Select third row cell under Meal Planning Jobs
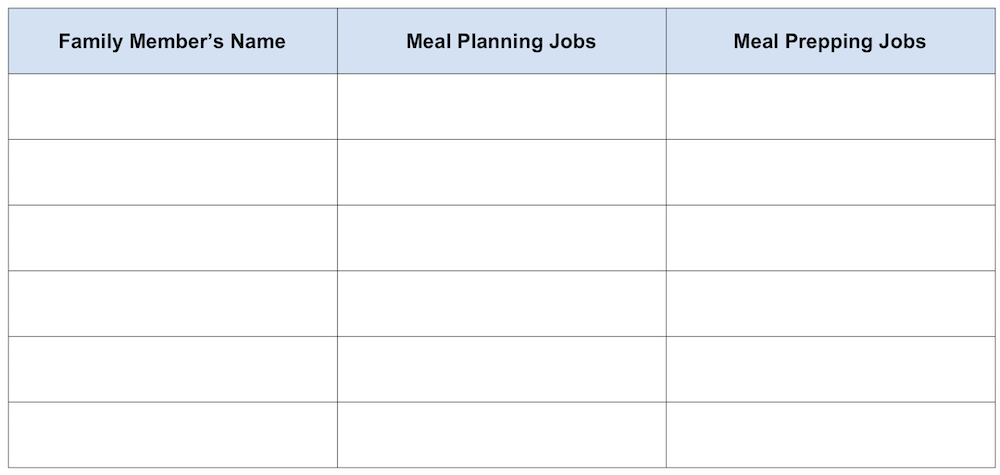The width and height of the screenshot is (1000, 475). (x=501, y=238)
